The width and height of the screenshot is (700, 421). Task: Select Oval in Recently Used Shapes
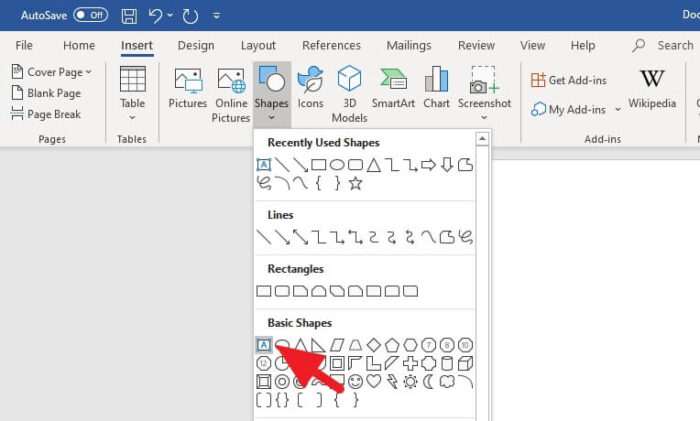pyautogui.click(x=337, y=165)
